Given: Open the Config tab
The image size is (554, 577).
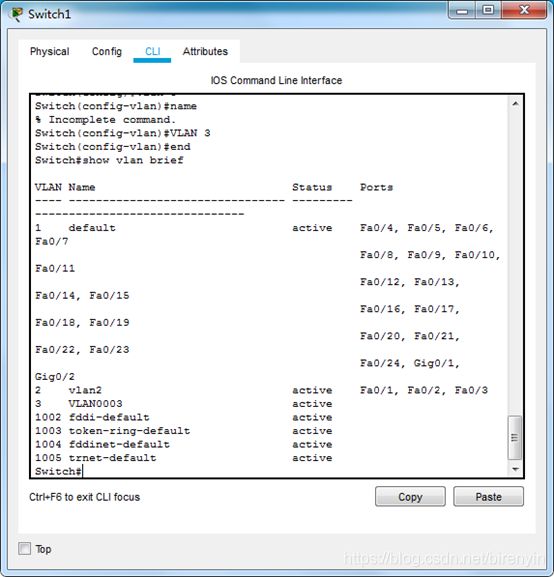Looking at the screenshot, I should click(x=107, y=52).
